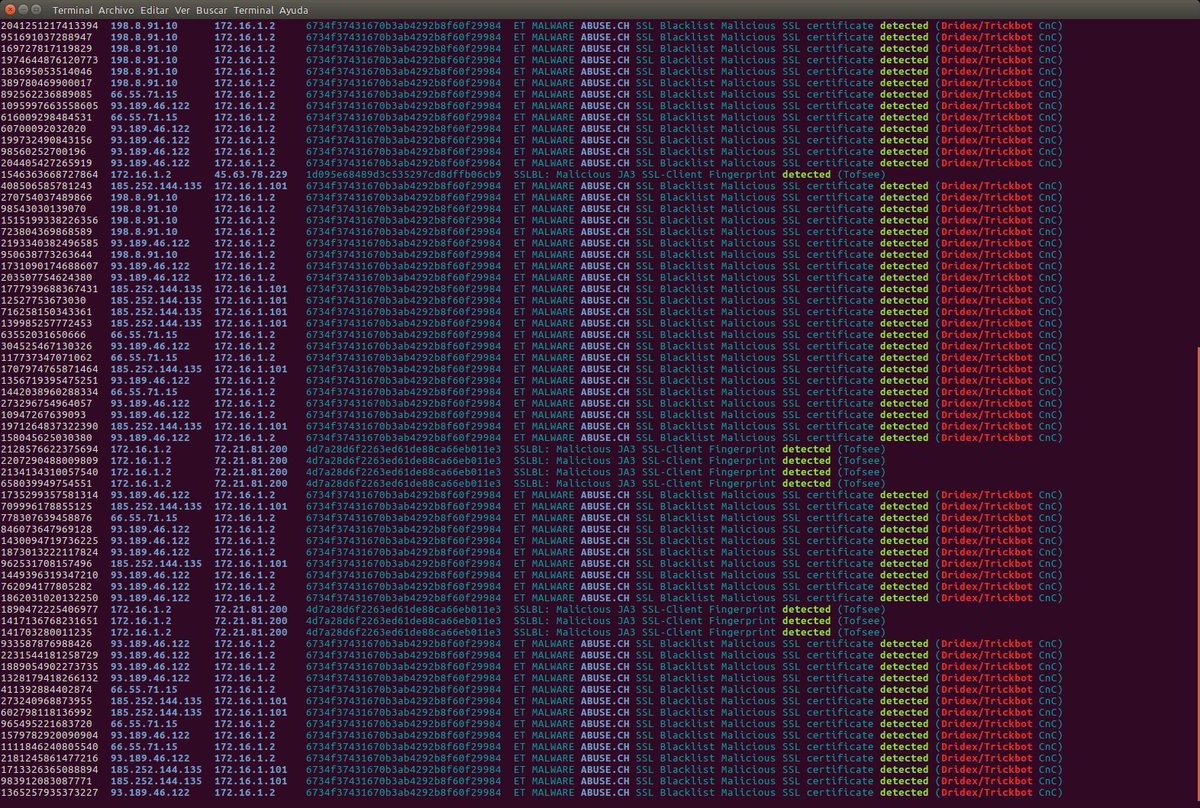
Task: Click event ID 1328179418266132
Action: tap(50, 678)
